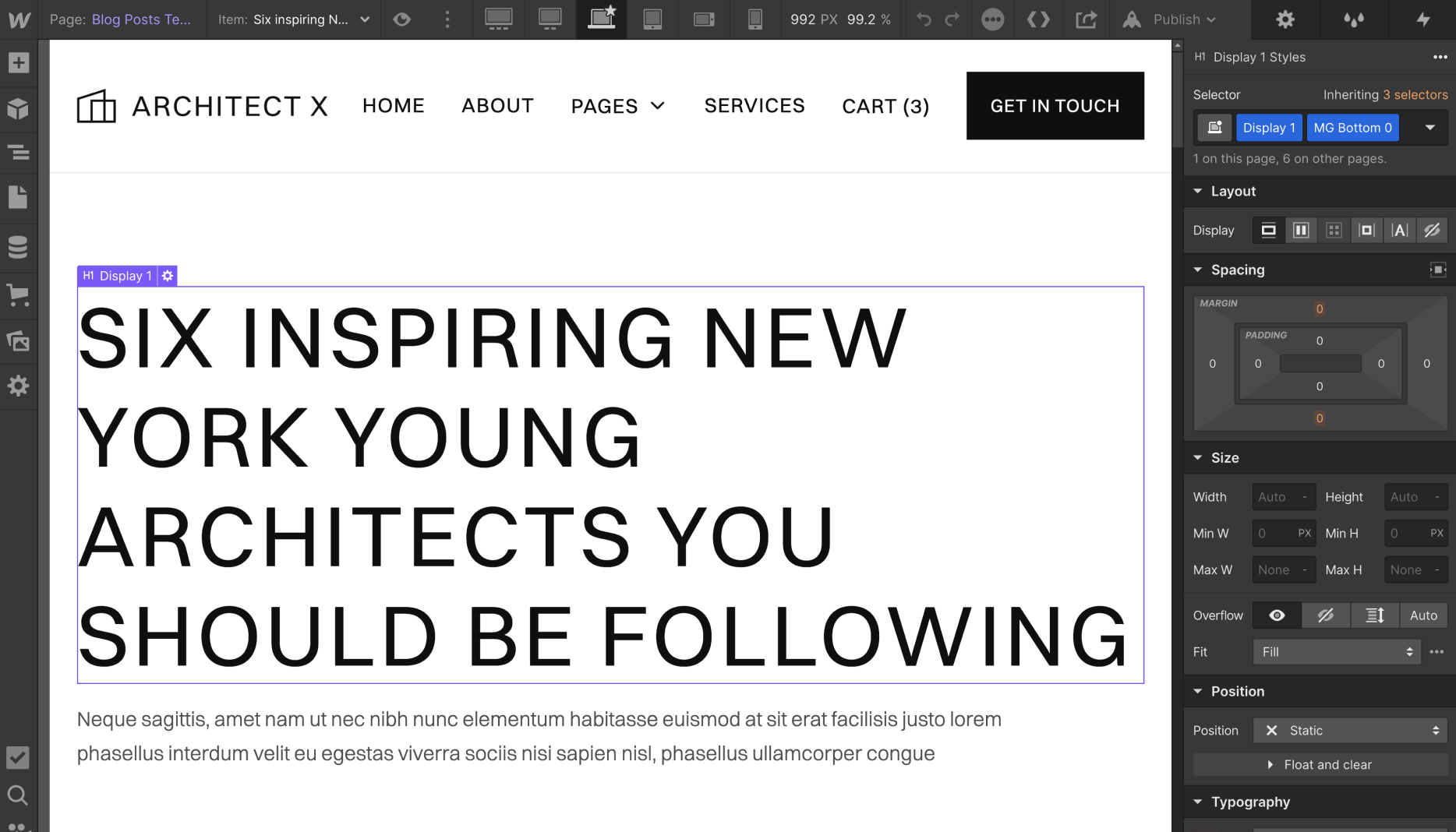Open the Navigator panel

click(x=19, y=153)
